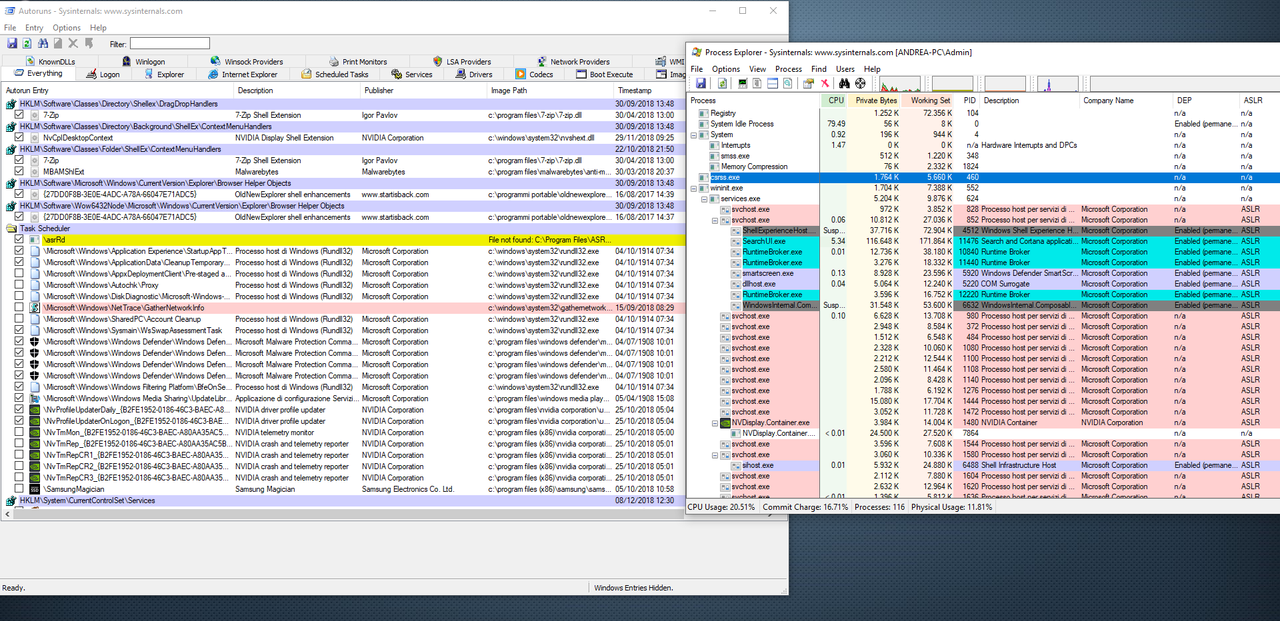The image size is (1280, 621).
Task: Enable the Autochk\Proxy task checkbox
Action: click(x=20, y=284)
